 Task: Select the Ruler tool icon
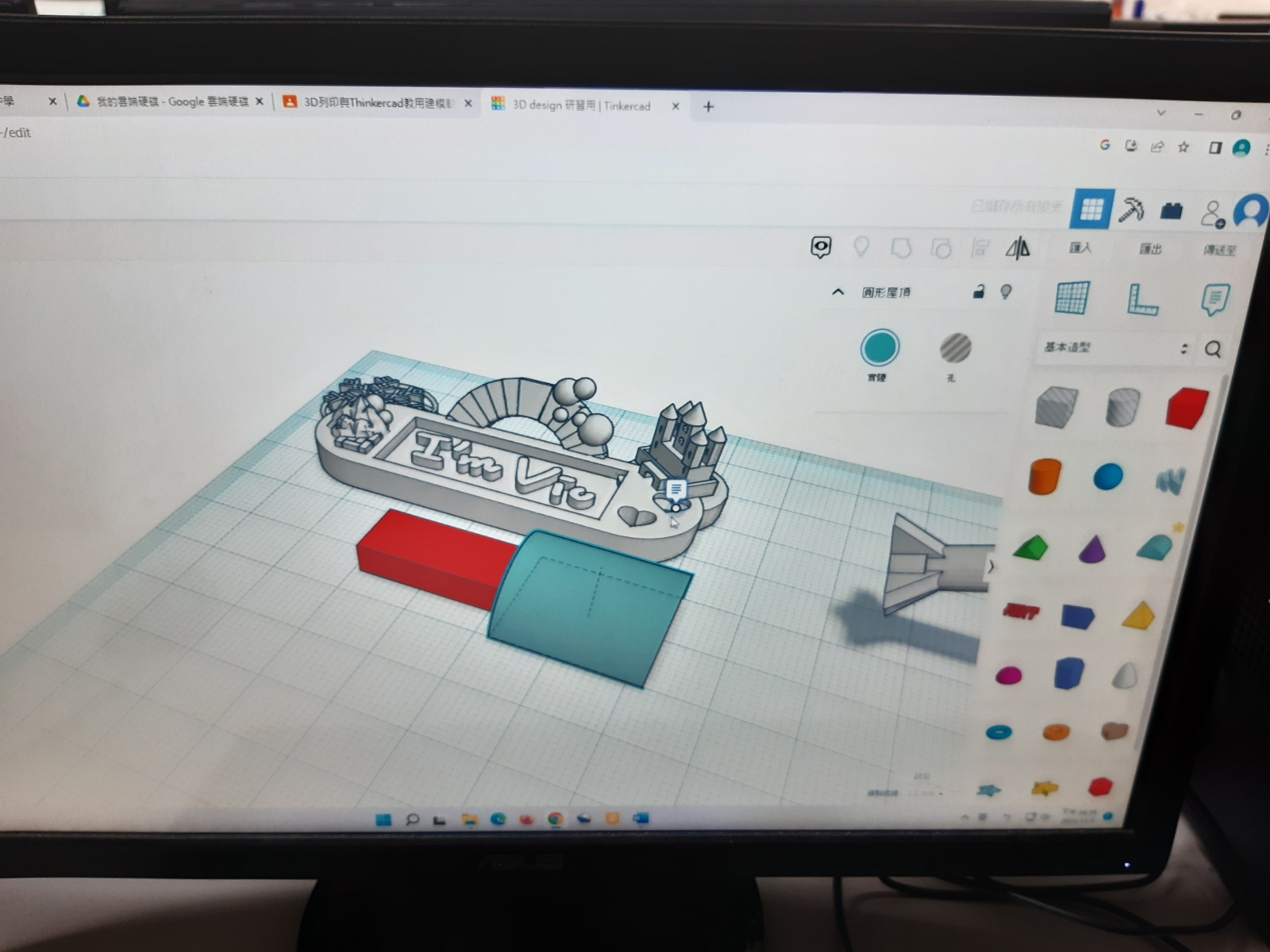(x=1142, y=300)
